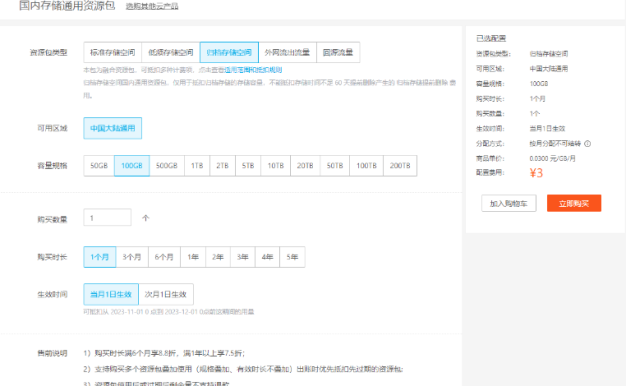Pick the 当月1日生效 effective time button

pos(111,295)
